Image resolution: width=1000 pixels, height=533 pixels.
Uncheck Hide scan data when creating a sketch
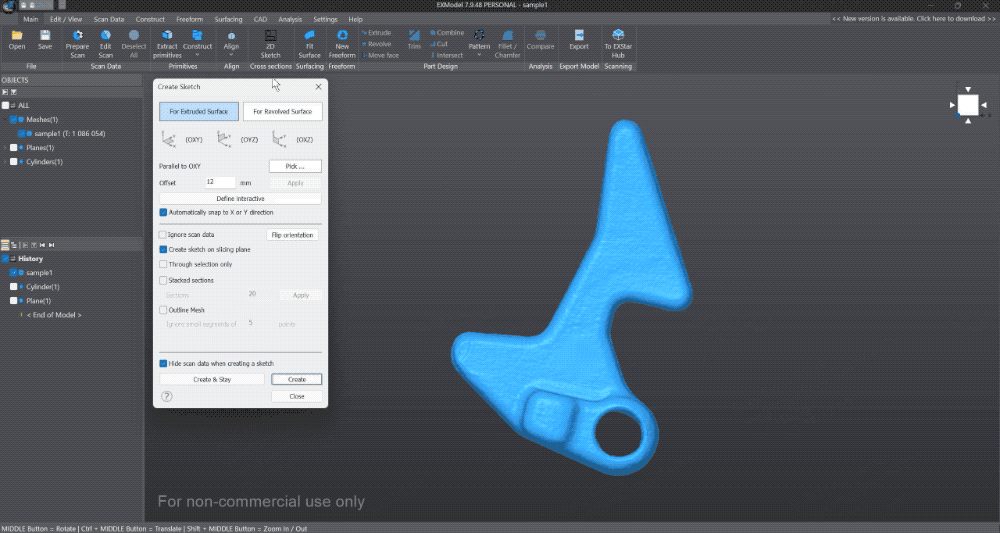point(163,363)
